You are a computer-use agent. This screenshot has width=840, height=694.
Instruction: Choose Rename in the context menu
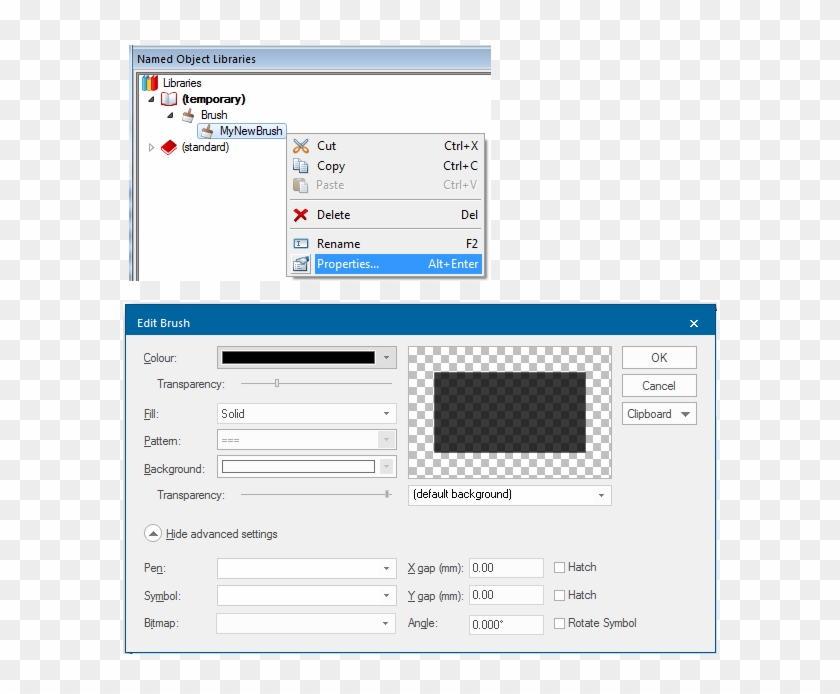point(337,243)
